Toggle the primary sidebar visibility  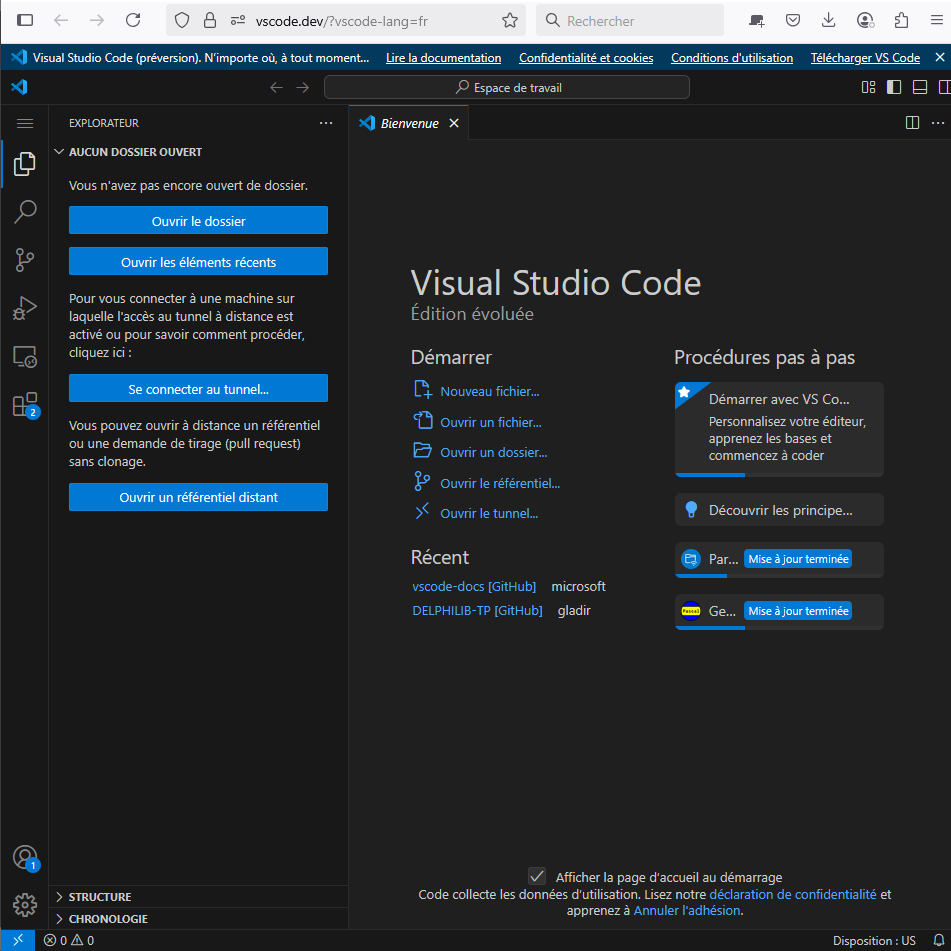point(893,87)
